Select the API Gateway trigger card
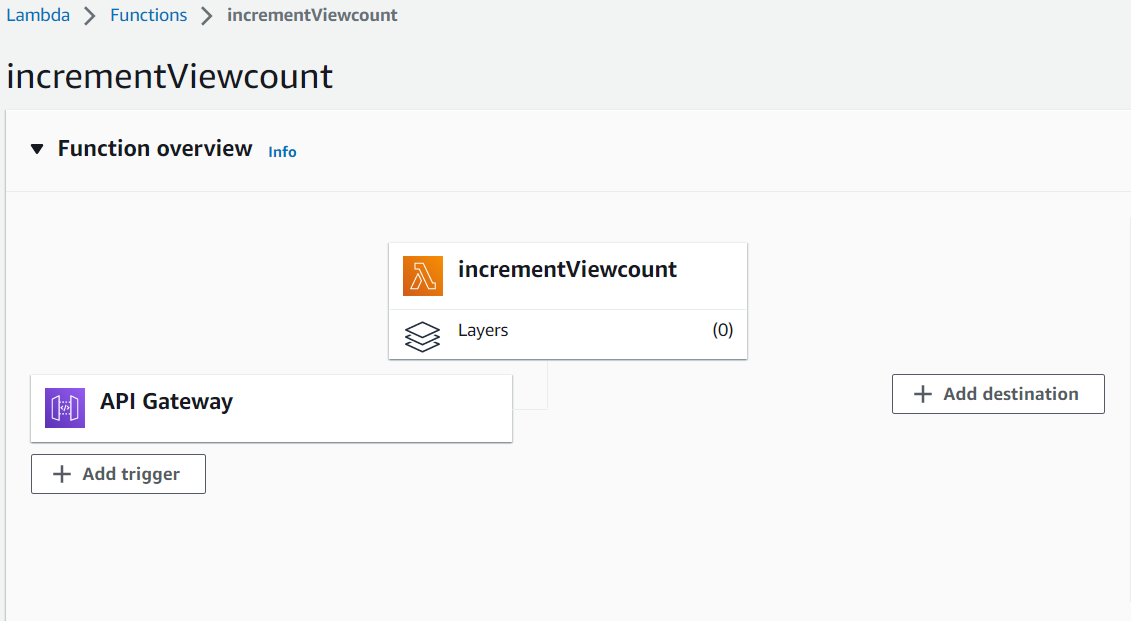1131x621 pixels. [x=271, y=408]
